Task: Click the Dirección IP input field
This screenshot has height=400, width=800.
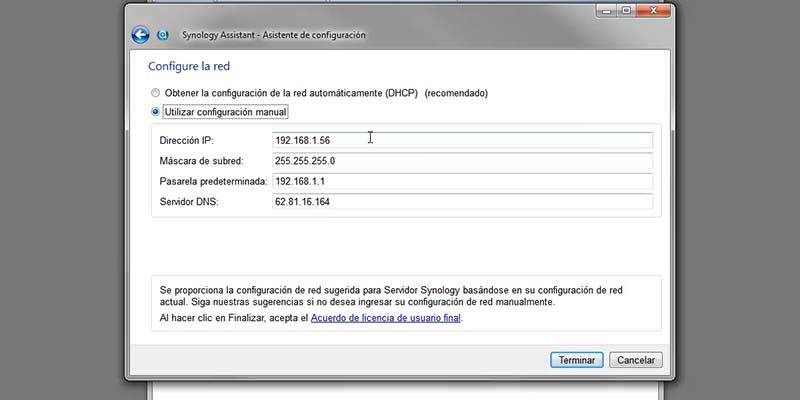Action: point(462,140)
